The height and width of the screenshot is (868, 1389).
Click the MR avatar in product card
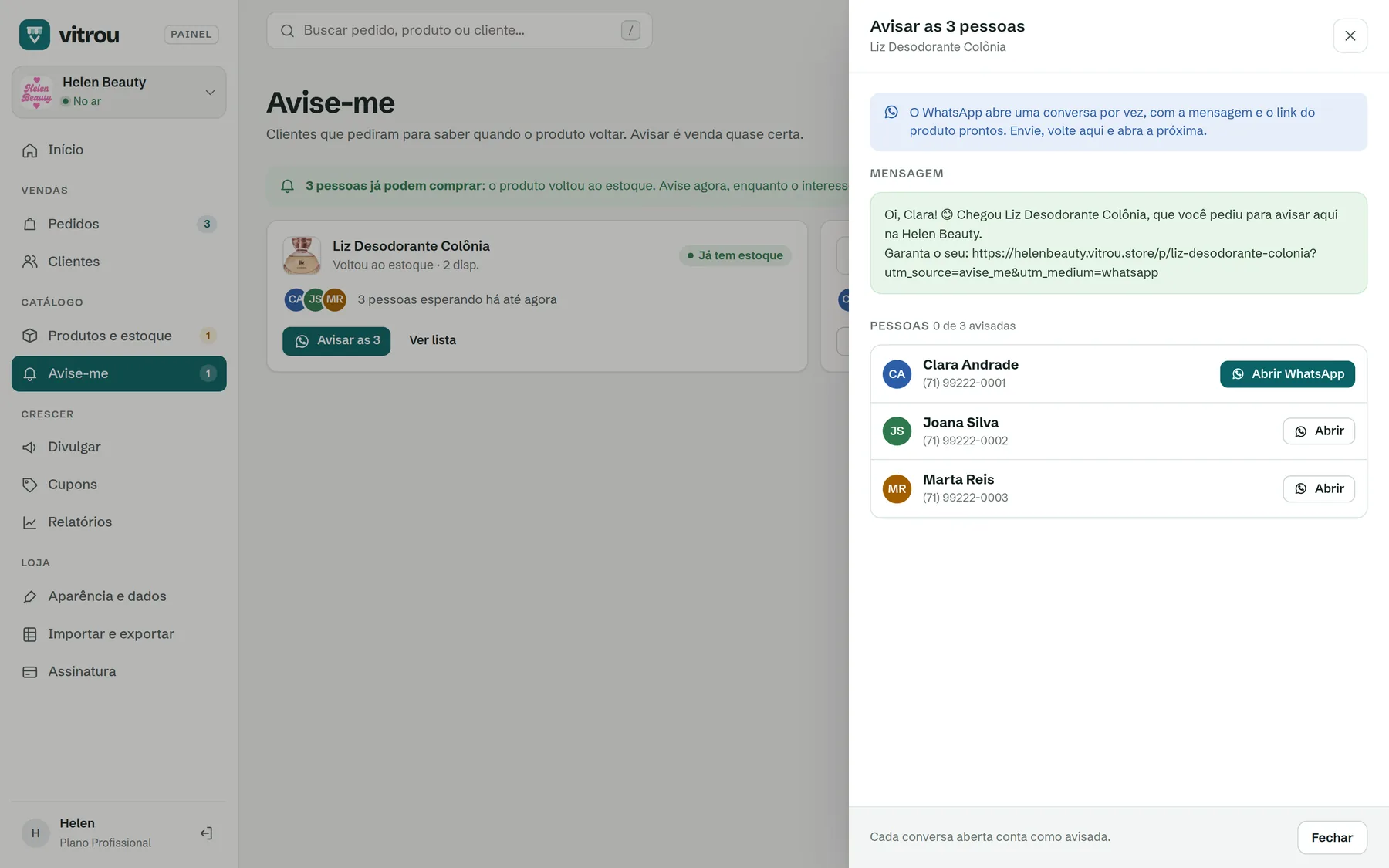335,299
